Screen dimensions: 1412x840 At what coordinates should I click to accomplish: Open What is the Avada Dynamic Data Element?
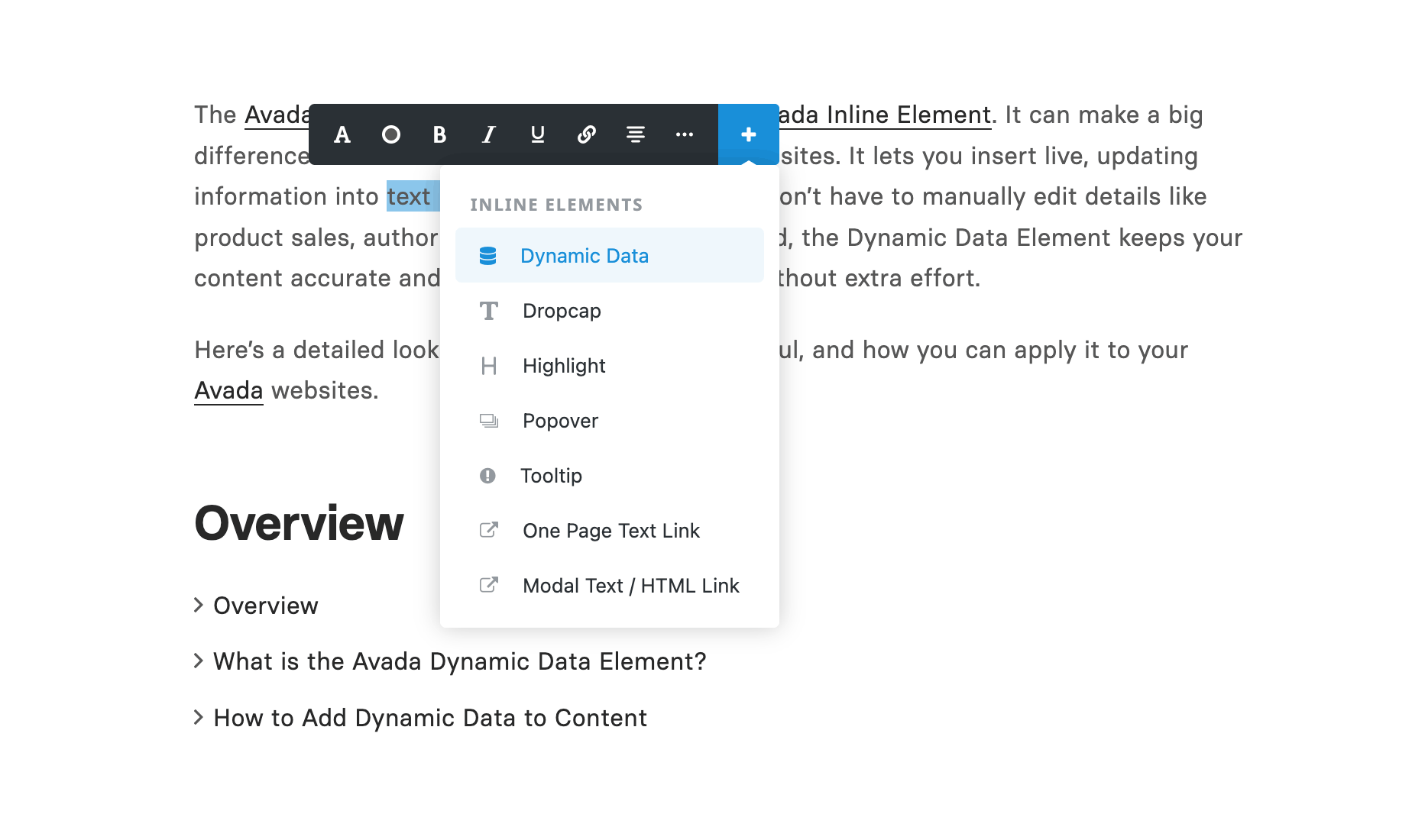pyautogui.click(x=459, y=661)
